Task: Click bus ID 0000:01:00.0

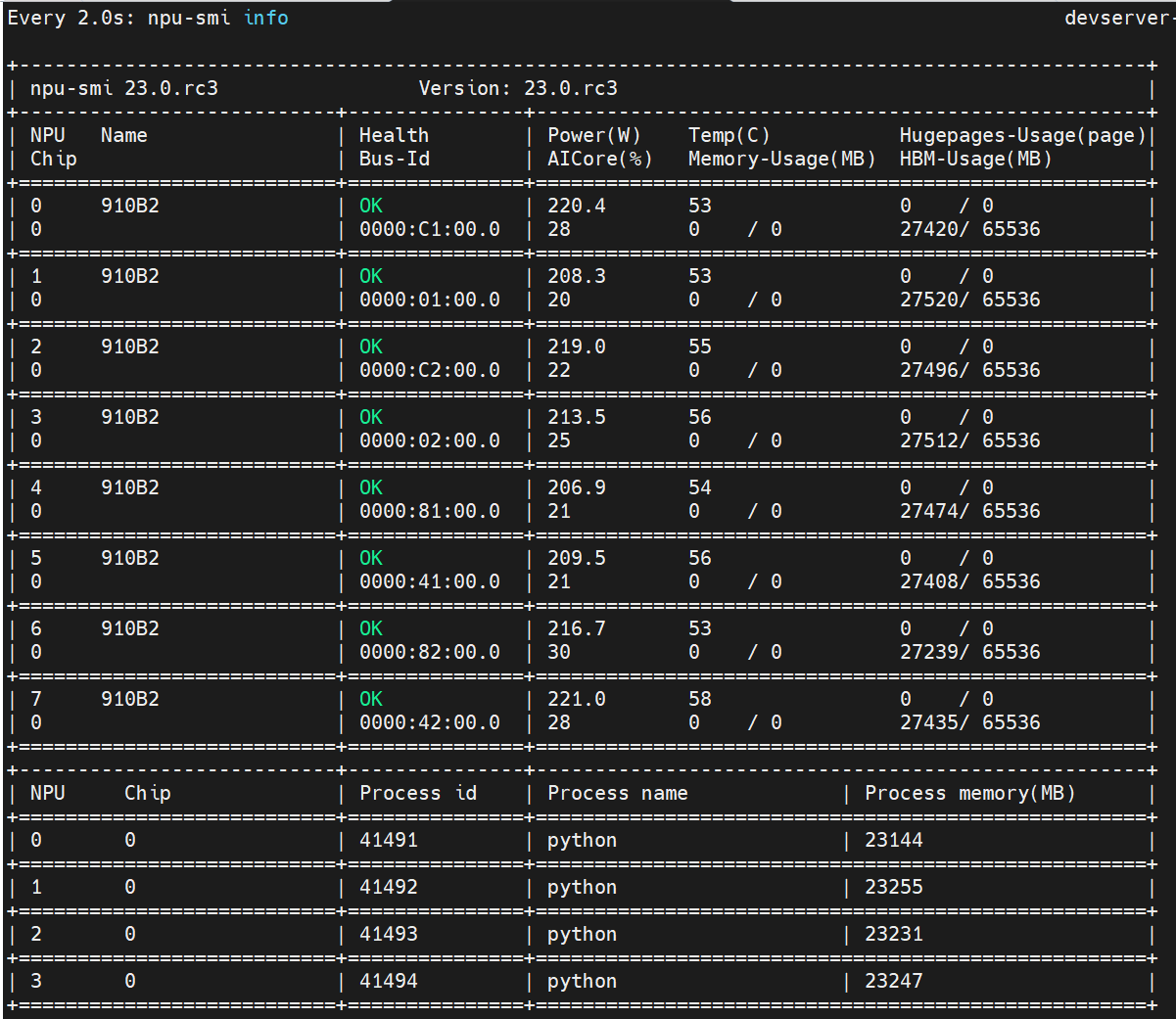Action: tap(430, 300)
